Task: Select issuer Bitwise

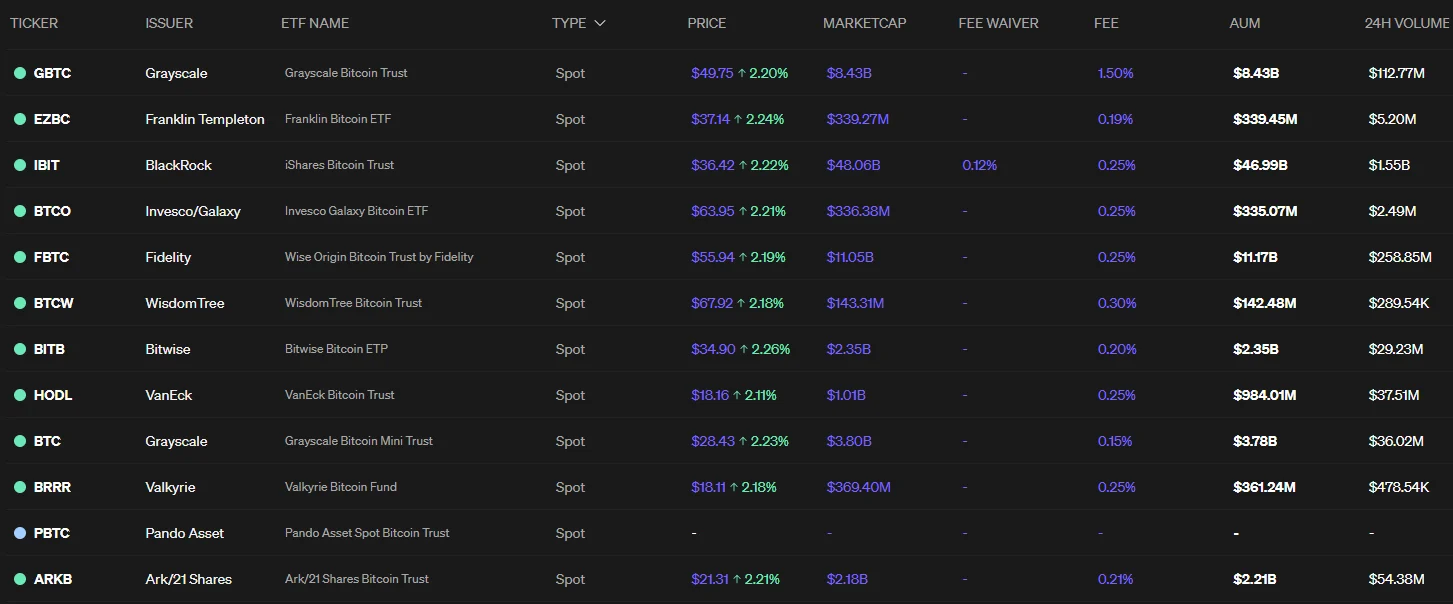Action: tap(168, 349)
